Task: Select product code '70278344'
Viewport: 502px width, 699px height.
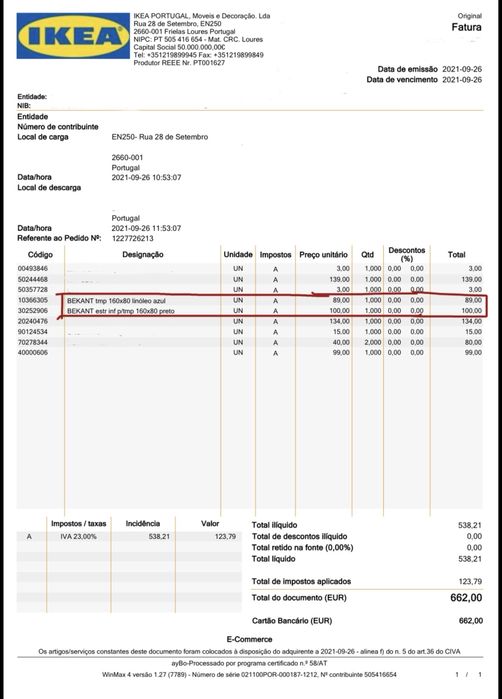Action: coord(33,342)
